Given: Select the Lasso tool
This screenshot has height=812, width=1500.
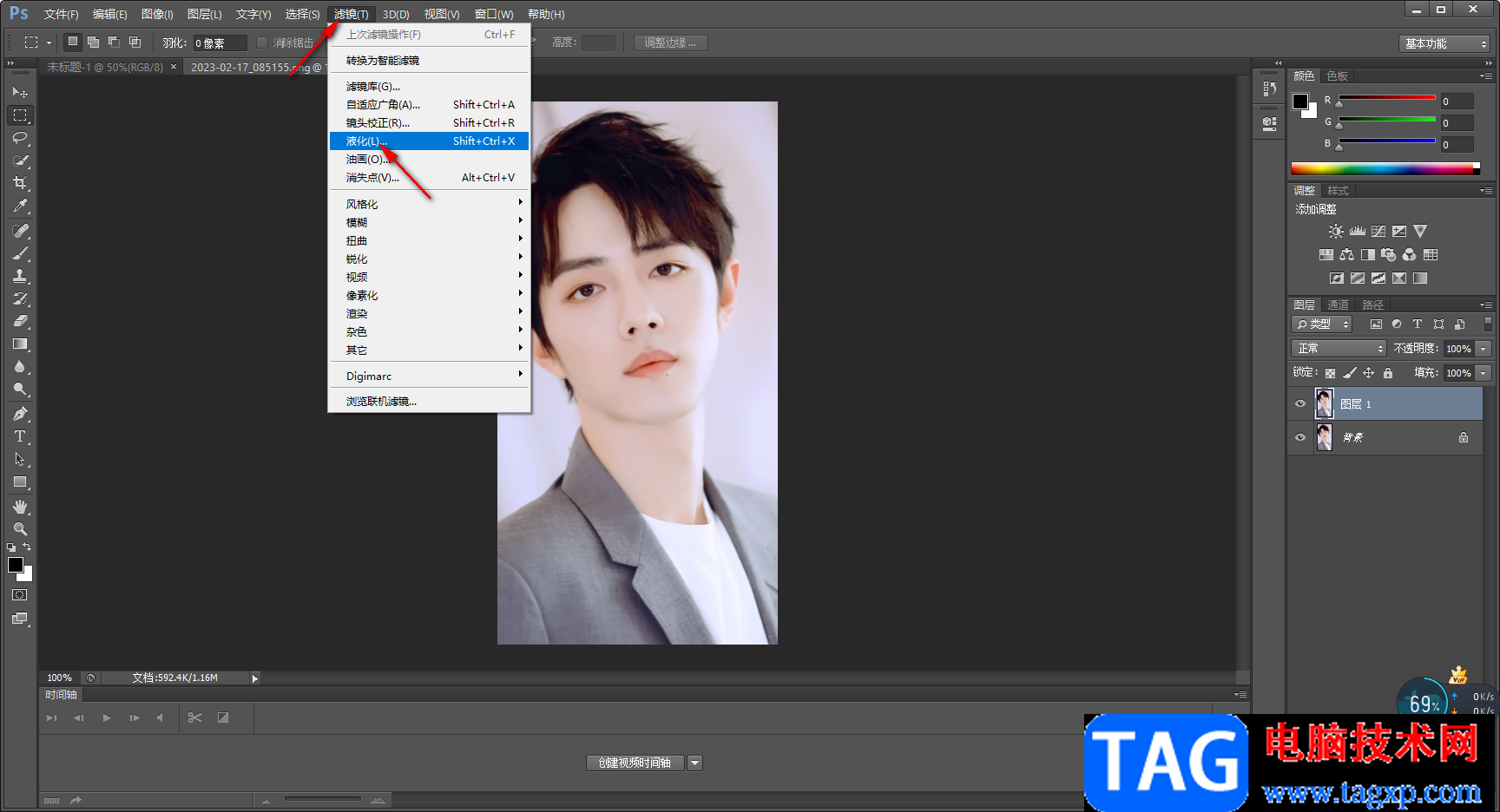Looking at the screenshot, I should coord(20,137).
